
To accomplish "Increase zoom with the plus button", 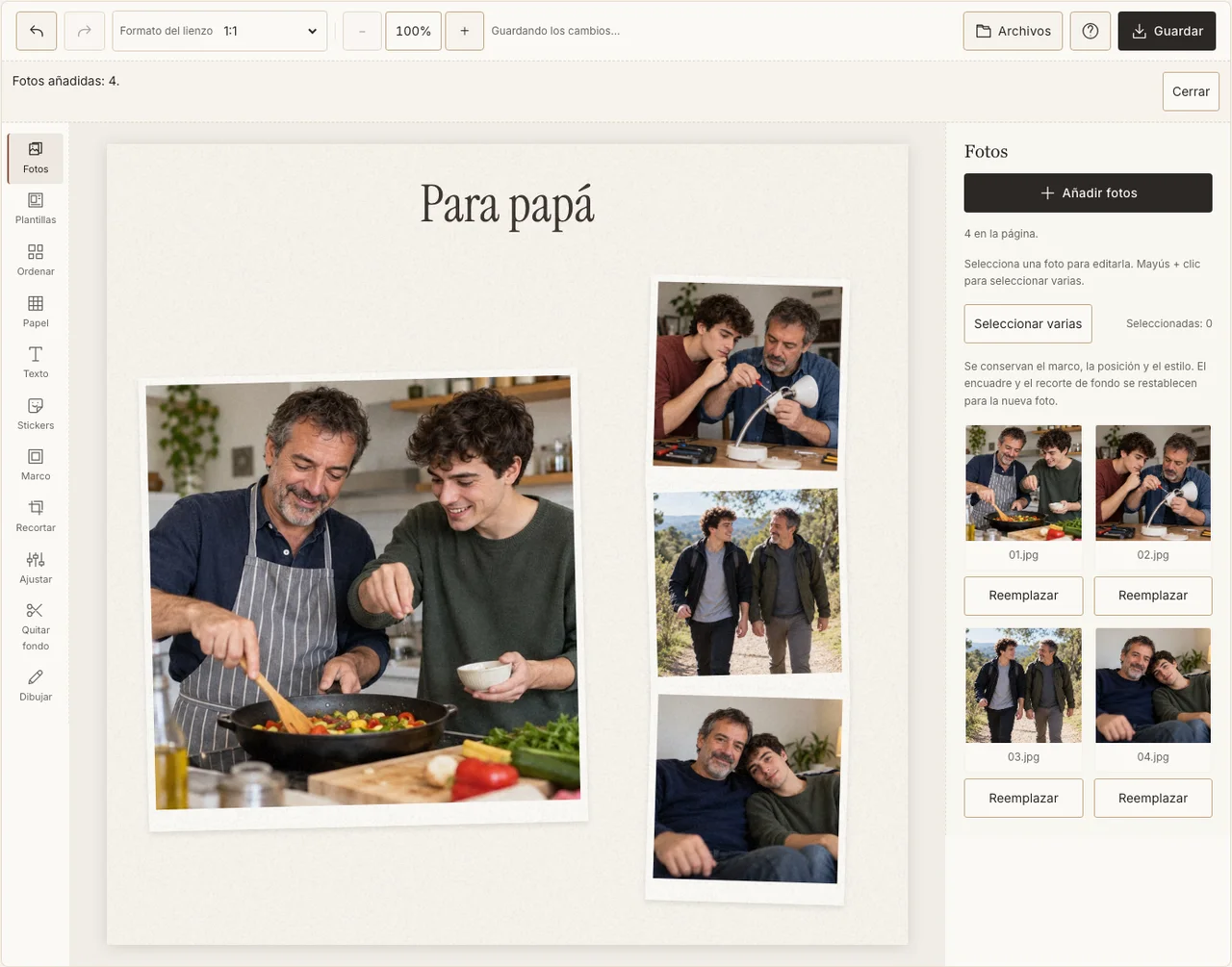I will pos(464,31).
